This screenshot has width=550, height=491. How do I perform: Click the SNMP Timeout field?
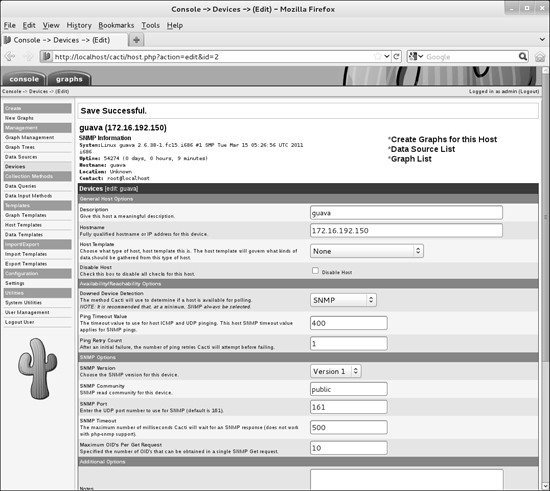click(349, 428)
